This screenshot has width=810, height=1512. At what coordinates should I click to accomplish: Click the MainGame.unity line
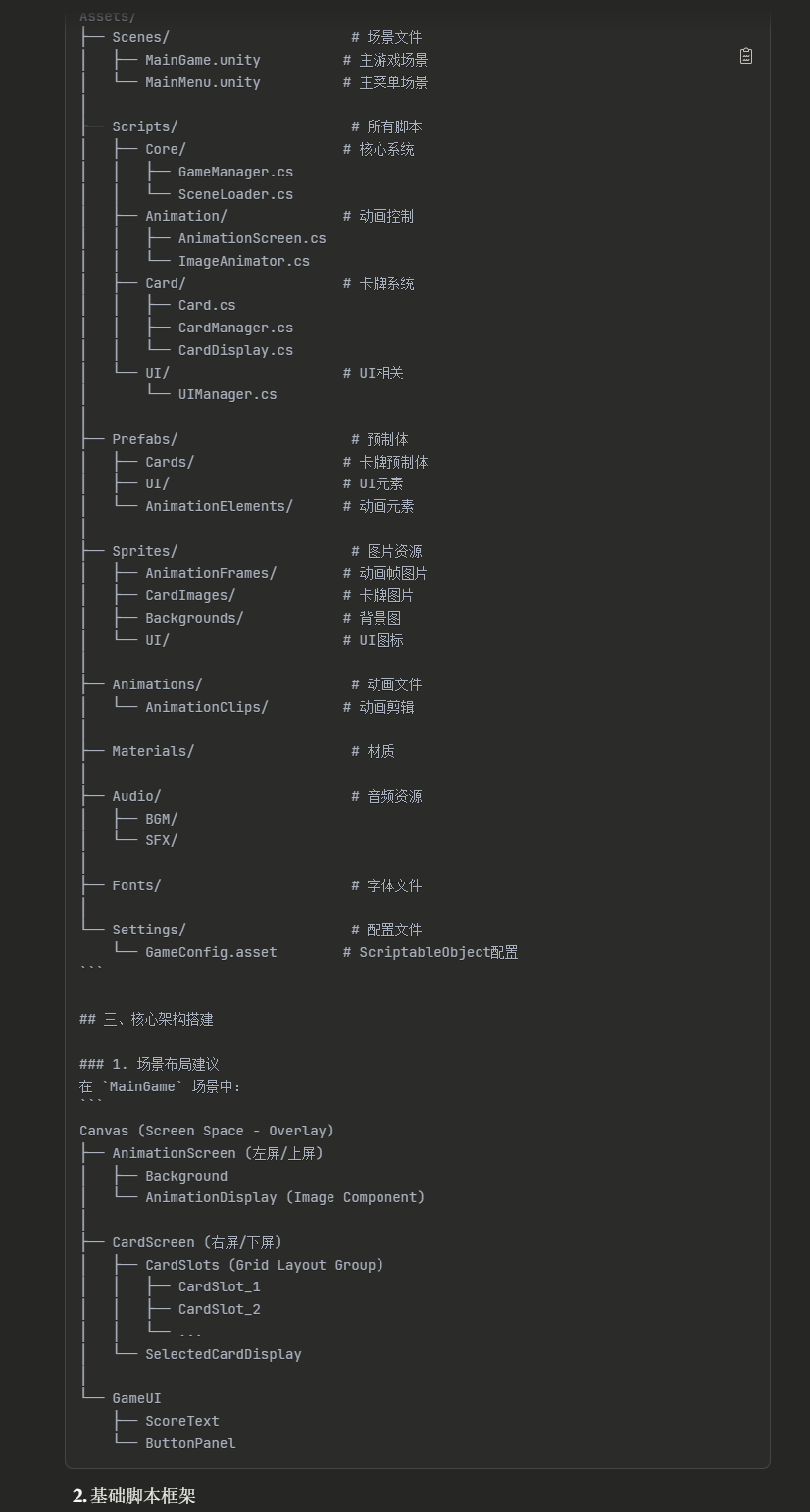[x=202, y=60]
